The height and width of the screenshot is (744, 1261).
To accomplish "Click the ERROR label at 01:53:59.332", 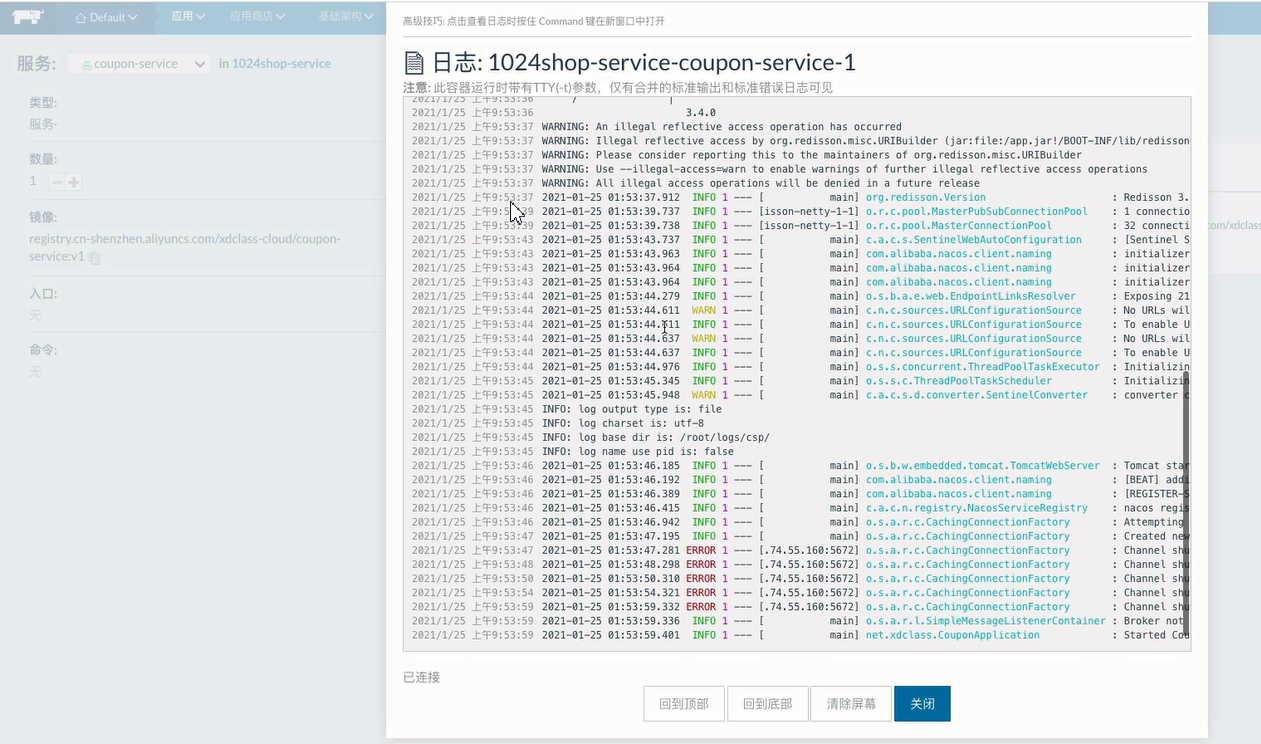I will [x=700, y=607].
